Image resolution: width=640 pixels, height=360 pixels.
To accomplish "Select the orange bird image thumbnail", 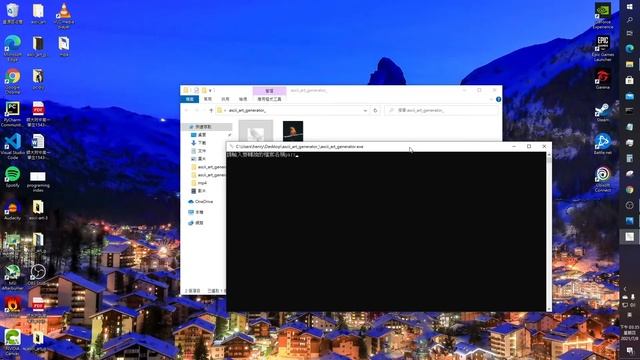I will pyautogui.click(x=293, y=131).
